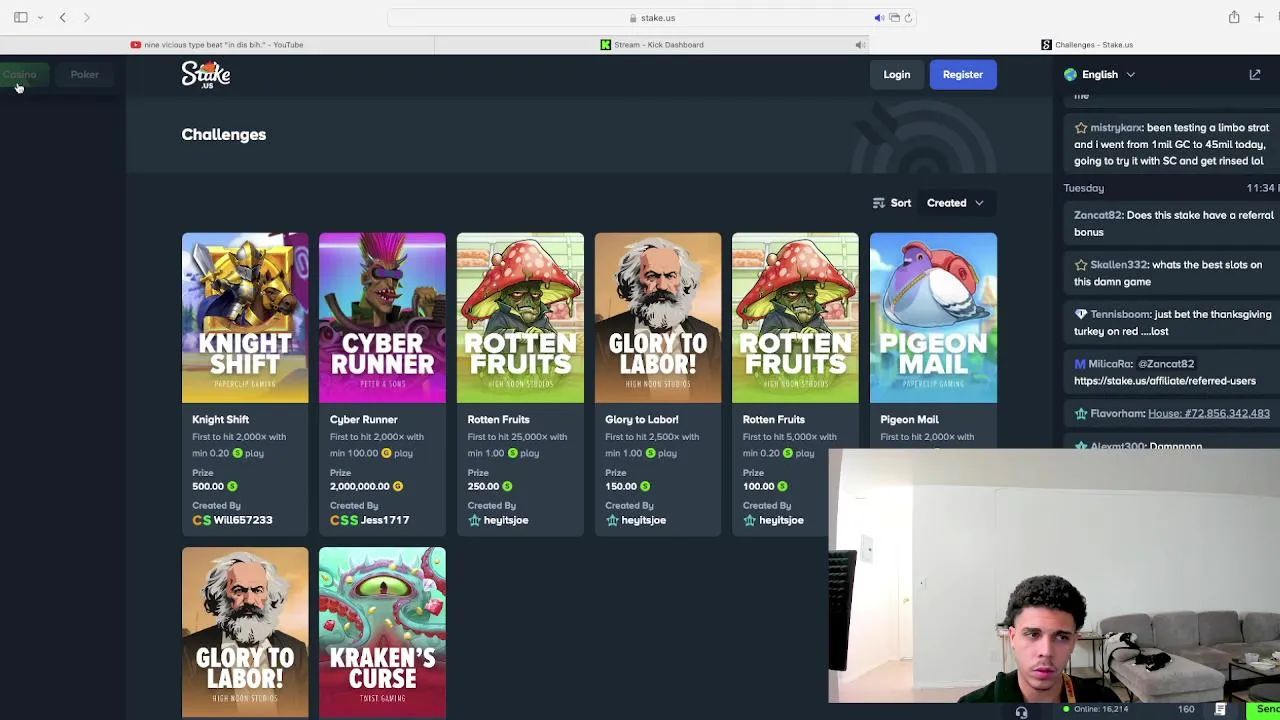The width and height of the screenshot is (1280, 720).
Task: Open the Cyber Runner challenge thumbnail
Action: click(x=382, y=318)
